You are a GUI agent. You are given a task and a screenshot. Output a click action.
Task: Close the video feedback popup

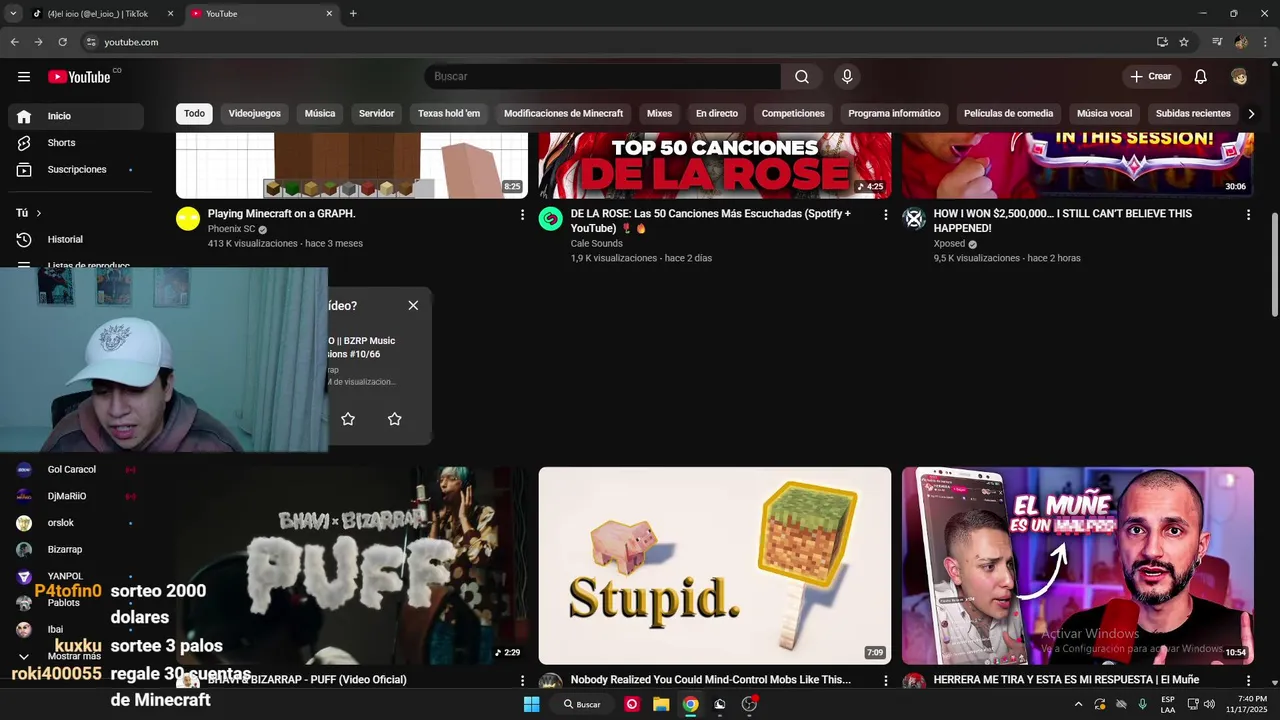(x=413, y=306)
